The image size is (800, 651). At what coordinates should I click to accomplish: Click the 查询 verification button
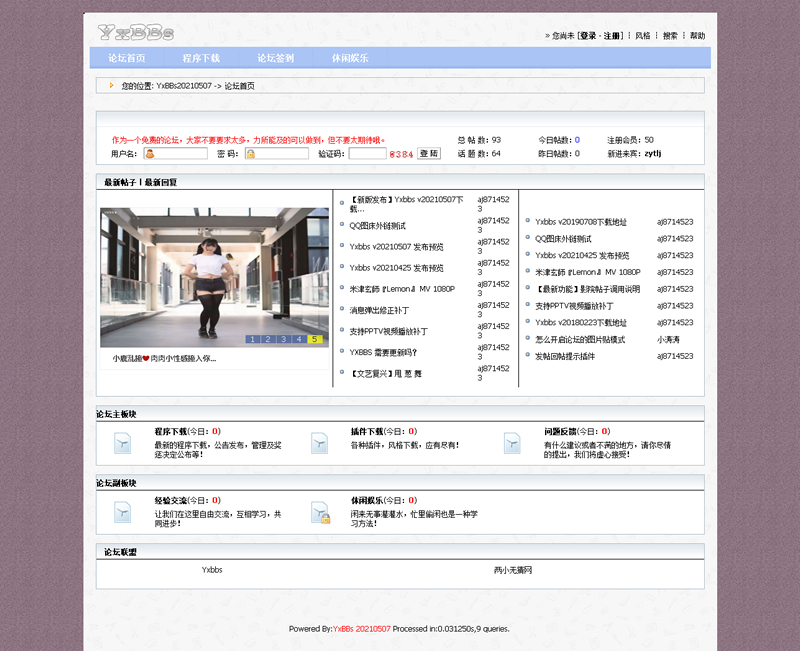coord(427,155)
